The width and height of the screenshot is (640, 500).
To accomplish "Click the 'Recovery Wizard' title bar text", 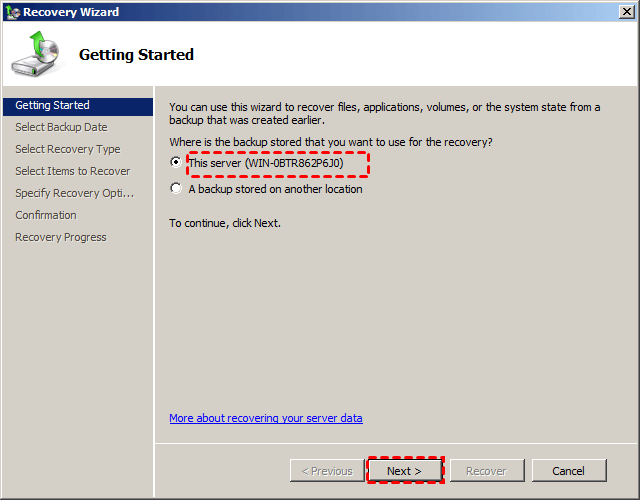I will (x=70, y=12).
